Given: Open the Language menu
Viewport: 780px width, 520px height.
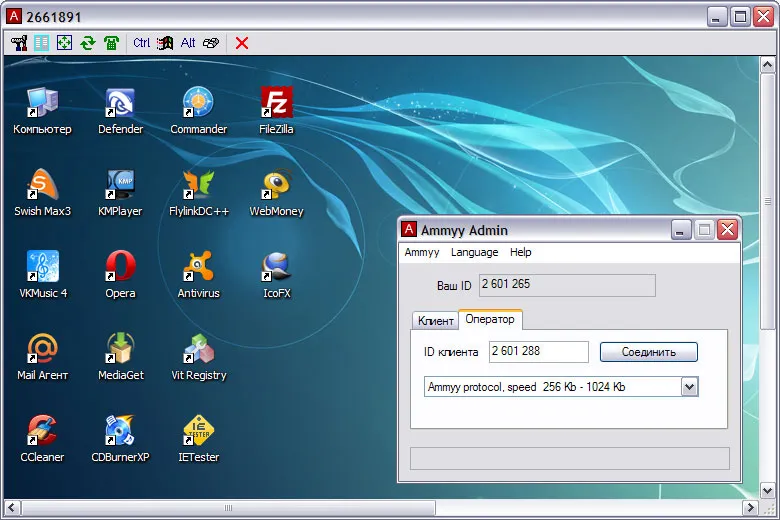Looking at the screenshot, I should point(475,252).
